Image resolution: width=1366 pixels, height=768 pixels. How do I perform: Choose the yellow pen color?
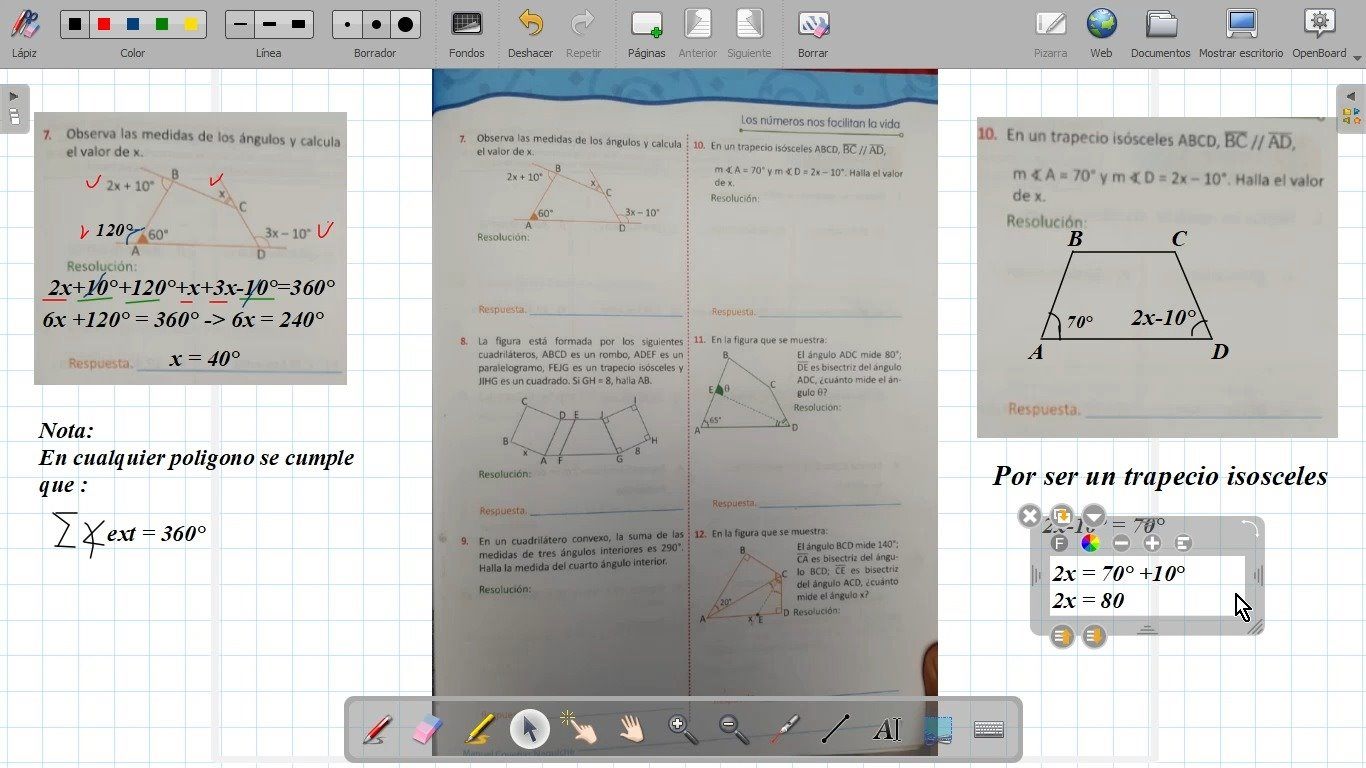(191, 24)
